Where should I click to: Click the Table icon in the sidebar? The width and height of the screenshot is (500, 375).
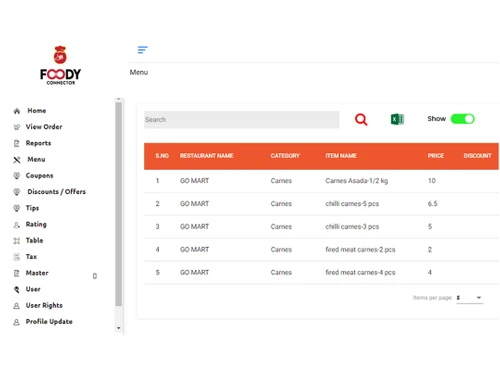point(17,241)
